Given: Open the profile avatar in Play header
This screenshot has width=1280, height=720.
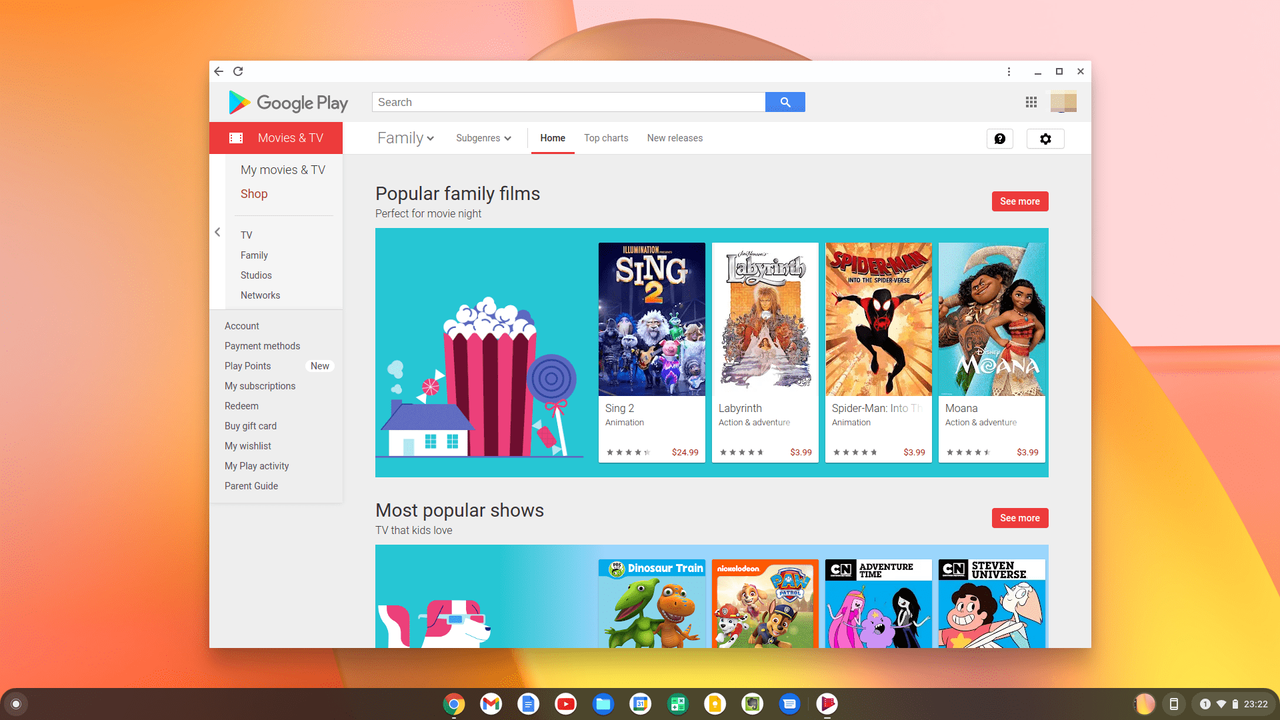Looking at the screenshot, I should click(1063, 102).
